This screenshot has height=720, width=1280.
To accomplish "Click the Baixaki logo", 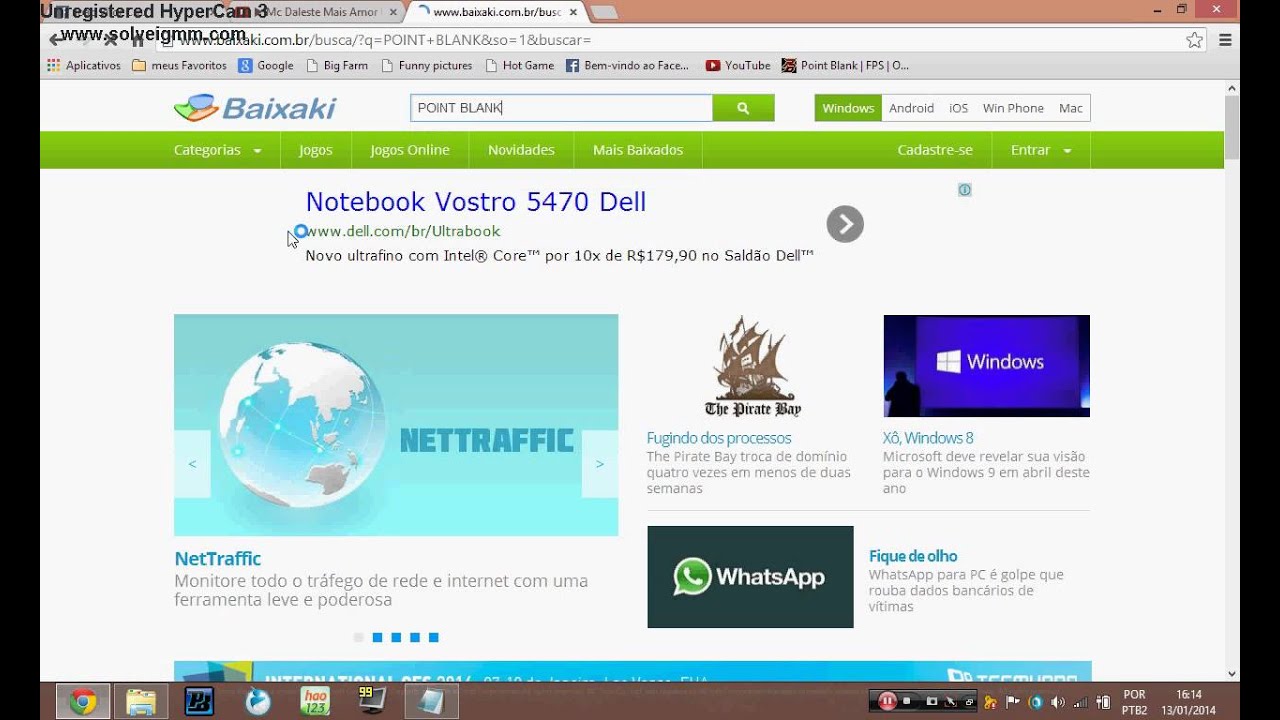I will (255, 108).
